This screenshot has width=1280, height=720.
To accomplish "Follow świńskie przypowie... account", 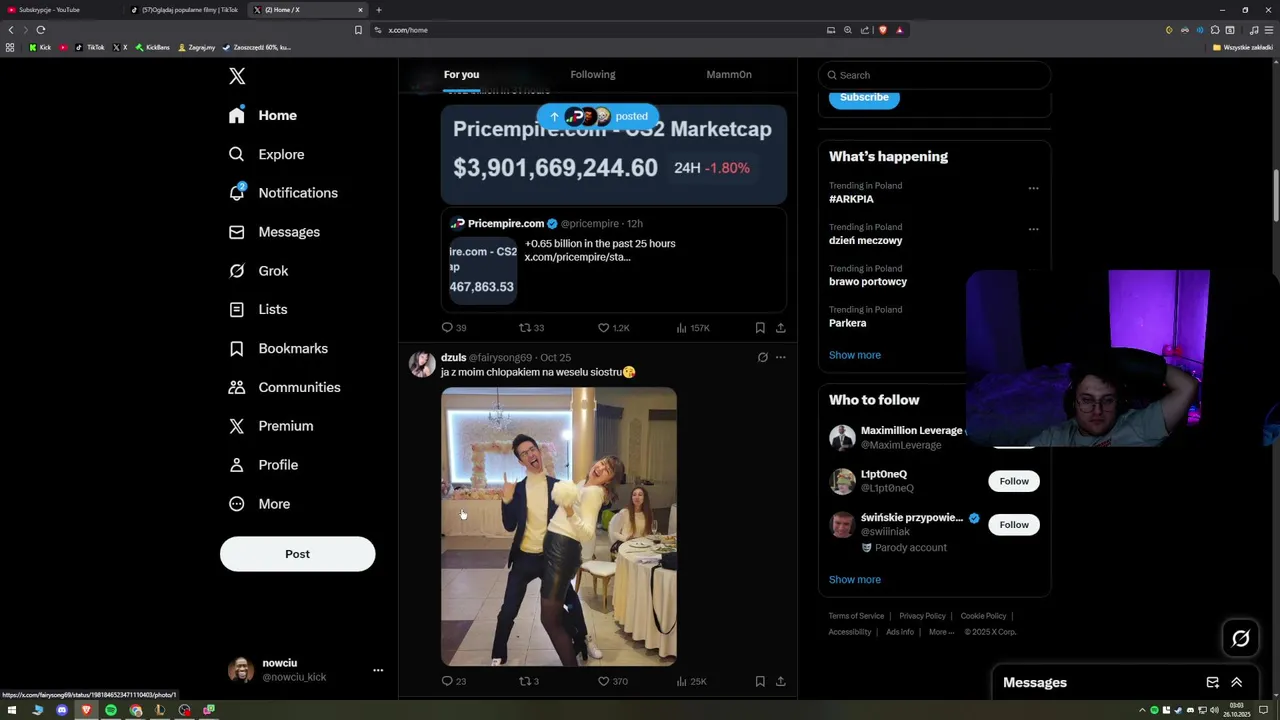I will 1014,524.
